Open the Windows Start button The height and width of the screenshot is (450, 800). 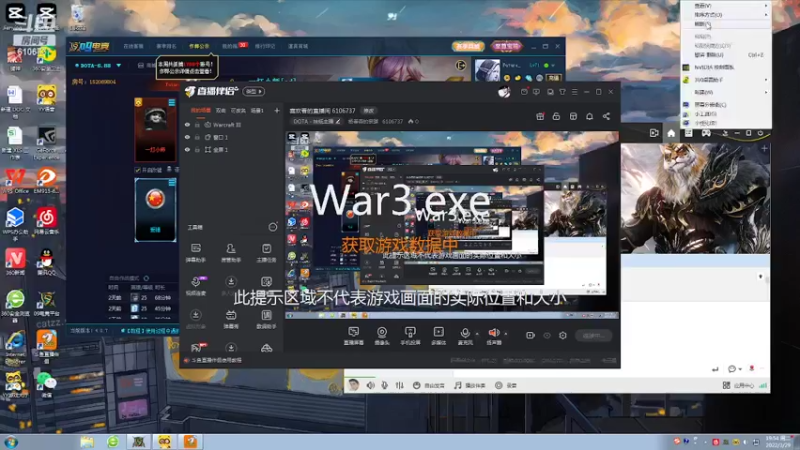[x=11, y=442]
